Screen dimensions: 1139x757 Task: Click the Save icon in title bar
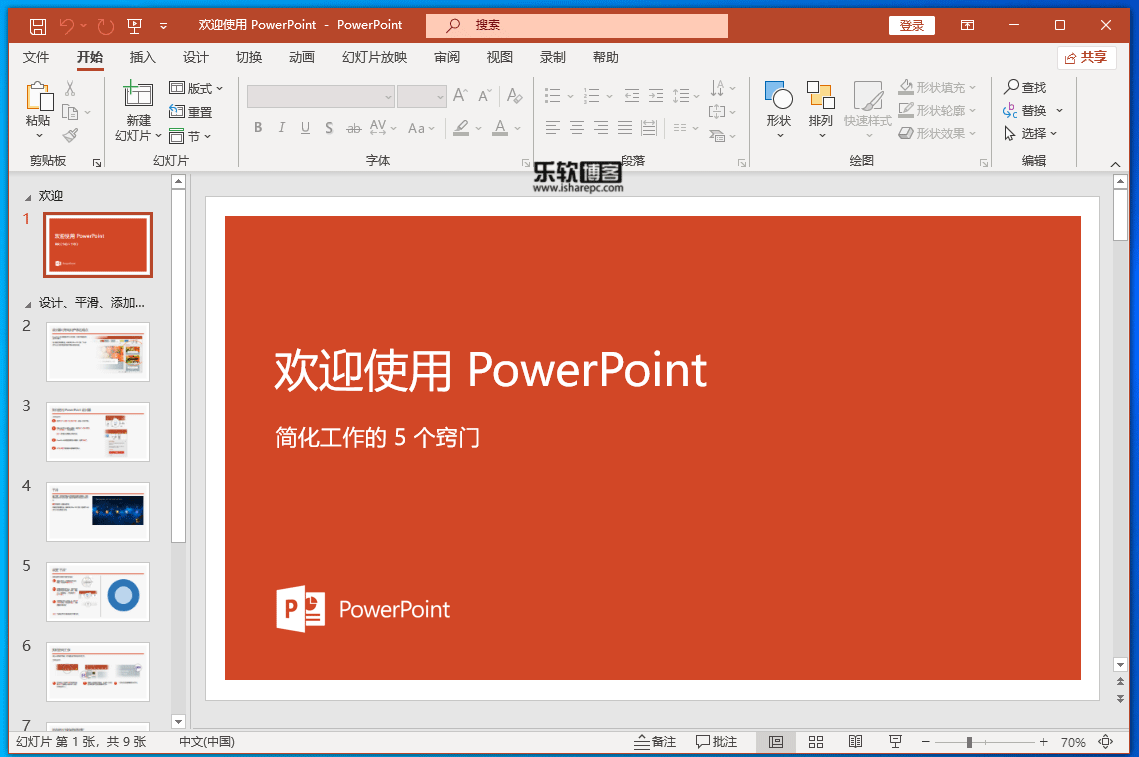pos(38,26)
